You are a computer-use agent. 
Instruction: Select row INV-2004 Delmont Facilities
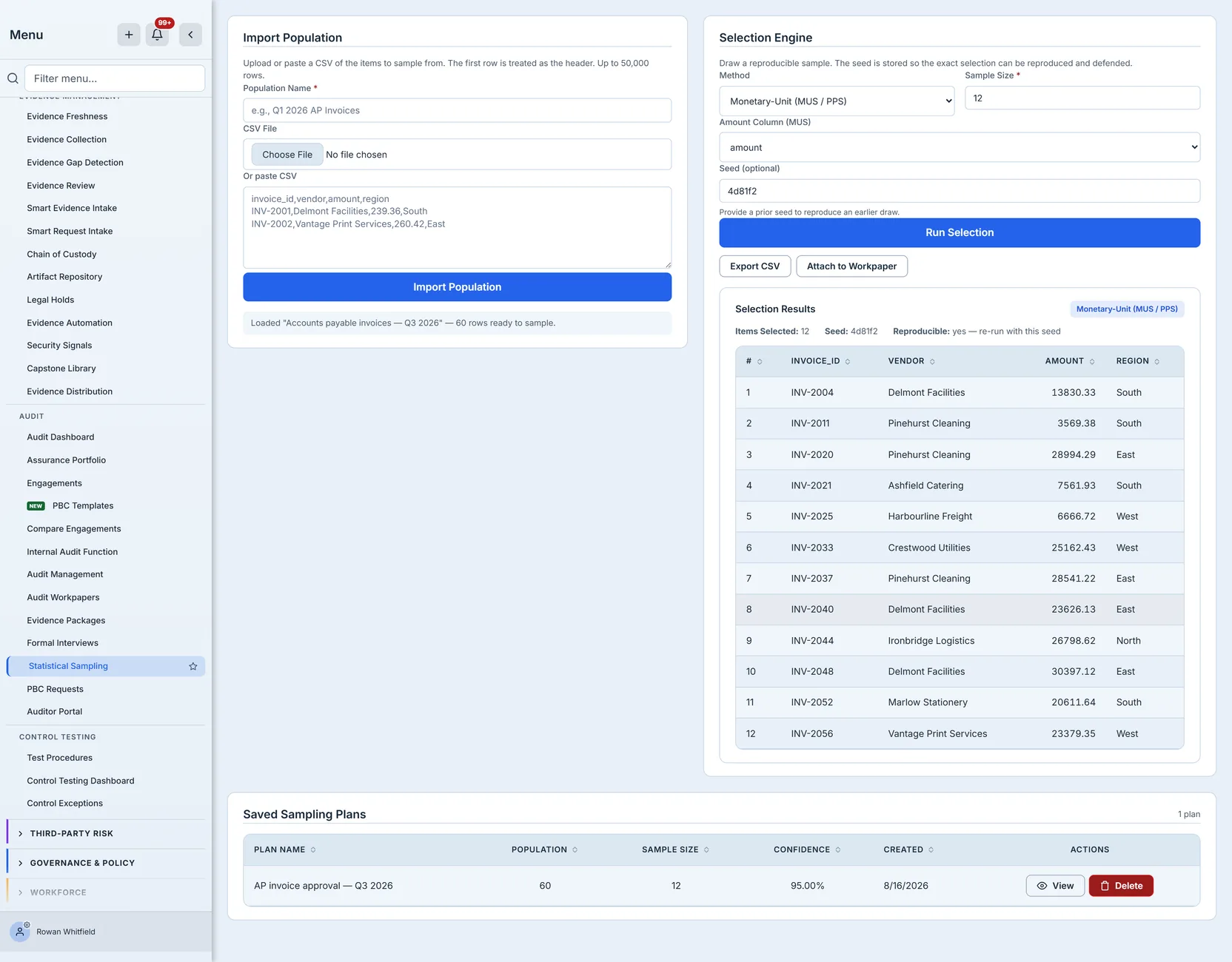pos(960,393)
